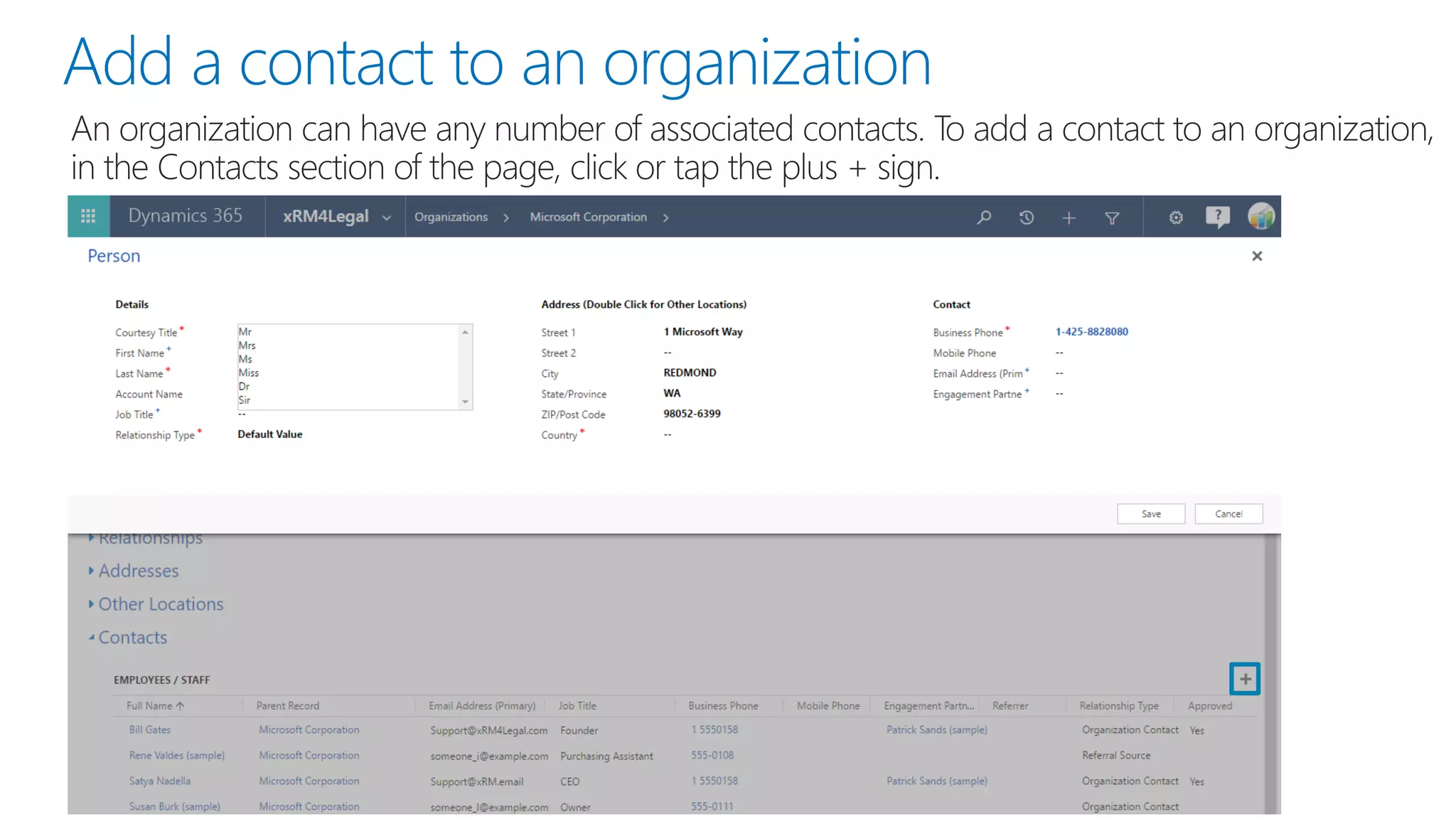1456x819 pixels.
Task: Click Relationship Type Default Value
Action: pos(269,434)
